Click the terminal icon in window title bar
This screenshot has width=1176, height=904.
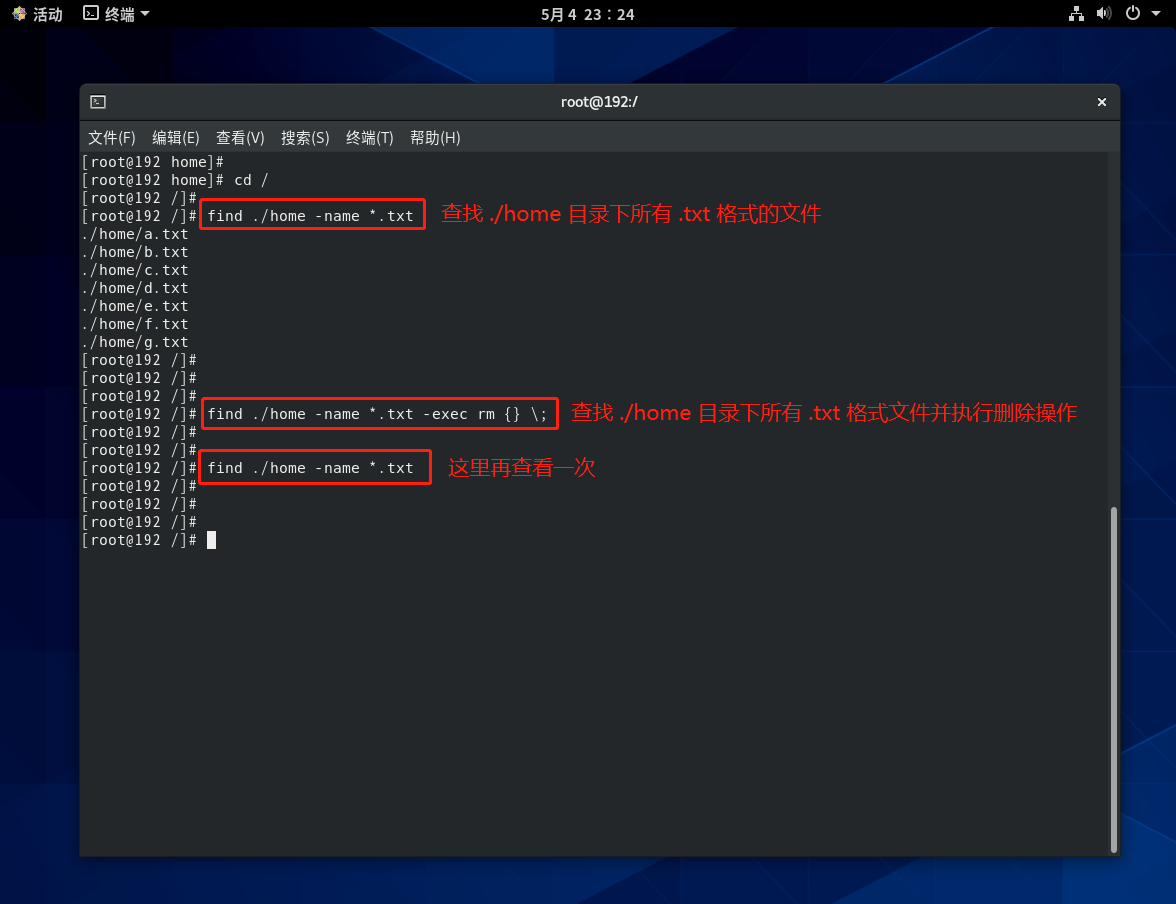[98, 102]
